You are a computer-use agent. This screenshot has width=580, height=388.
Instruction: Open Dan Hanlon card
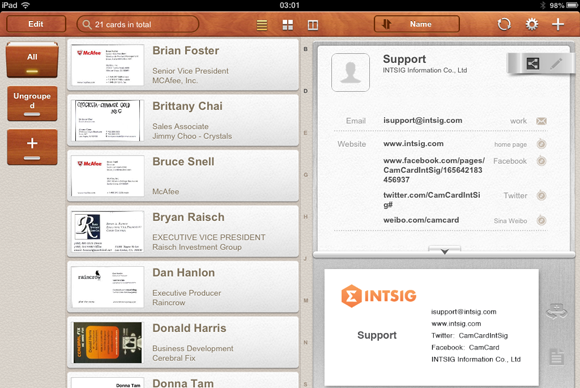click(183, 287)
